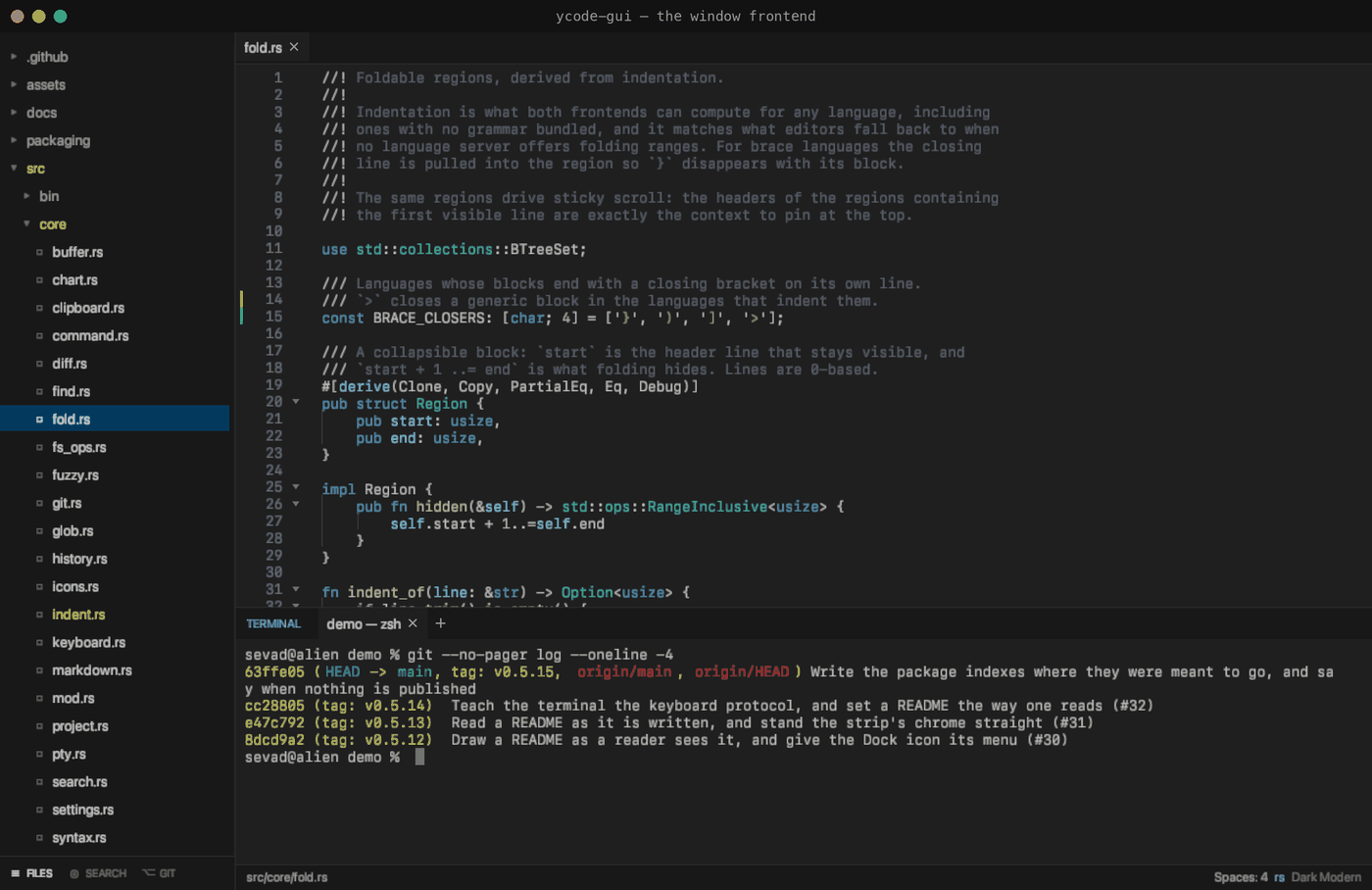The width and height of the screenshot is (1372, 890).
Task: Click file icon beside mod.rs
Action: [x=40, y=699]
